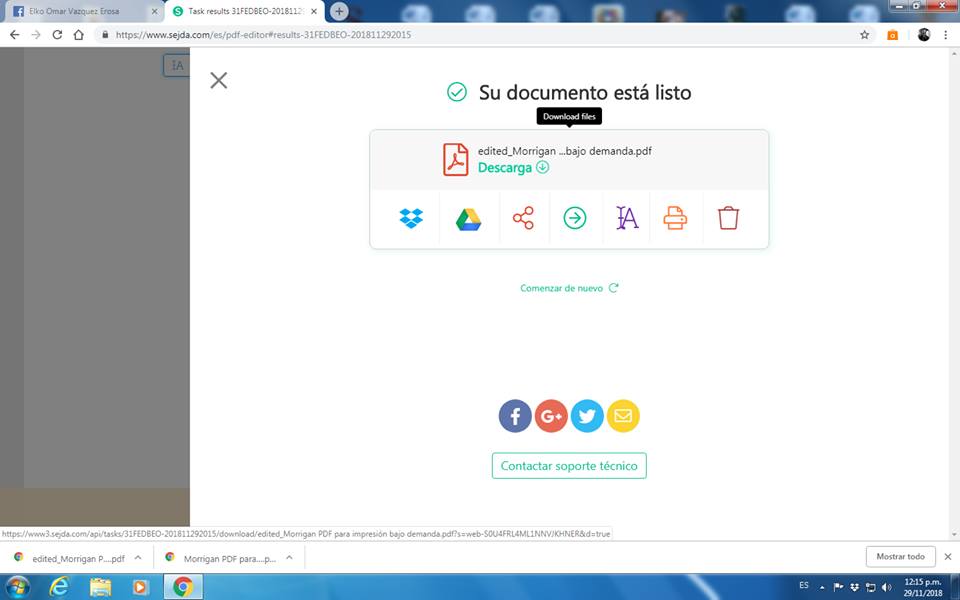Click the browser address bar

(480, 34)
